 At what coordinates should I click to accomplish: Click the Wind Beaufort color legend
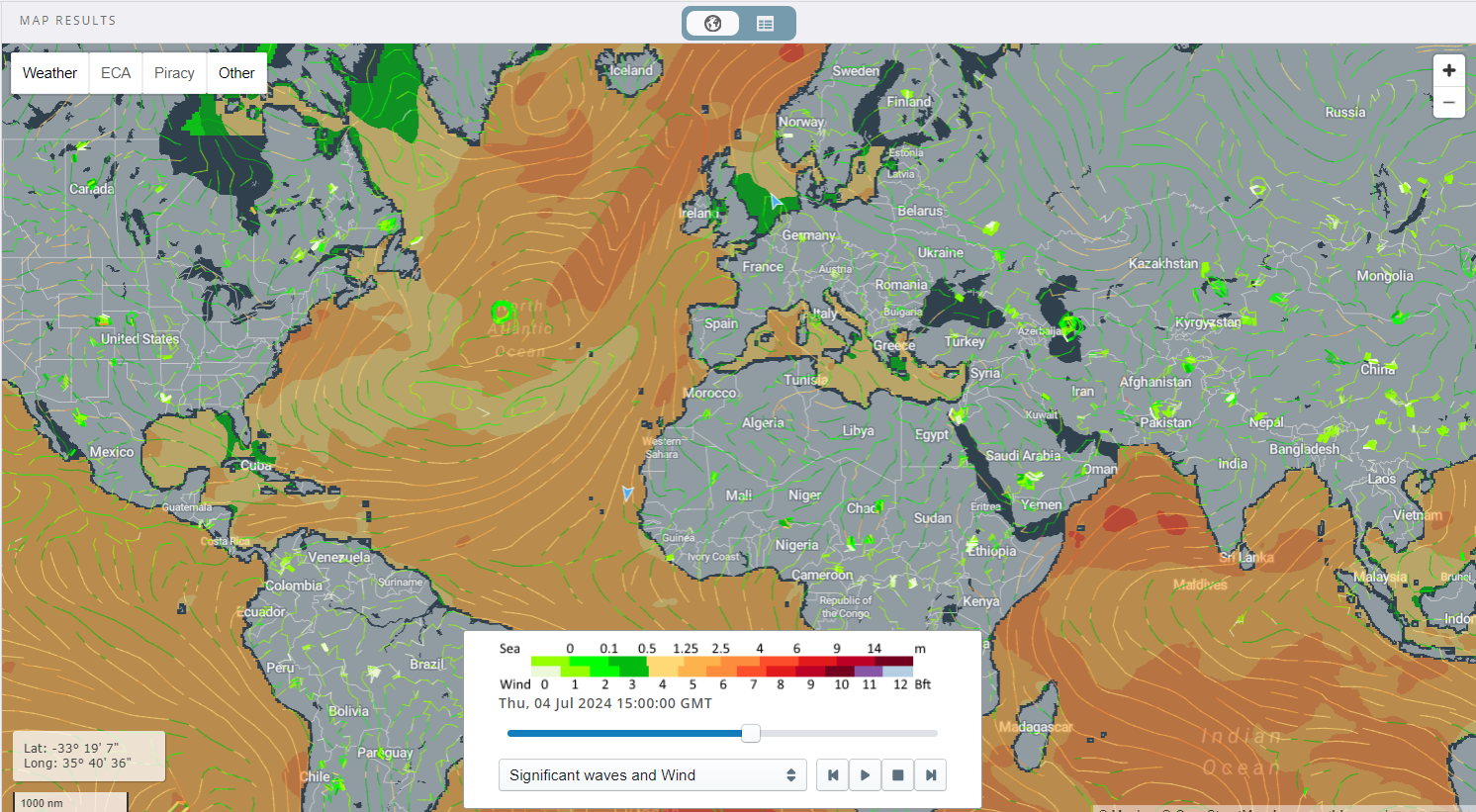[x=722, y=672]
